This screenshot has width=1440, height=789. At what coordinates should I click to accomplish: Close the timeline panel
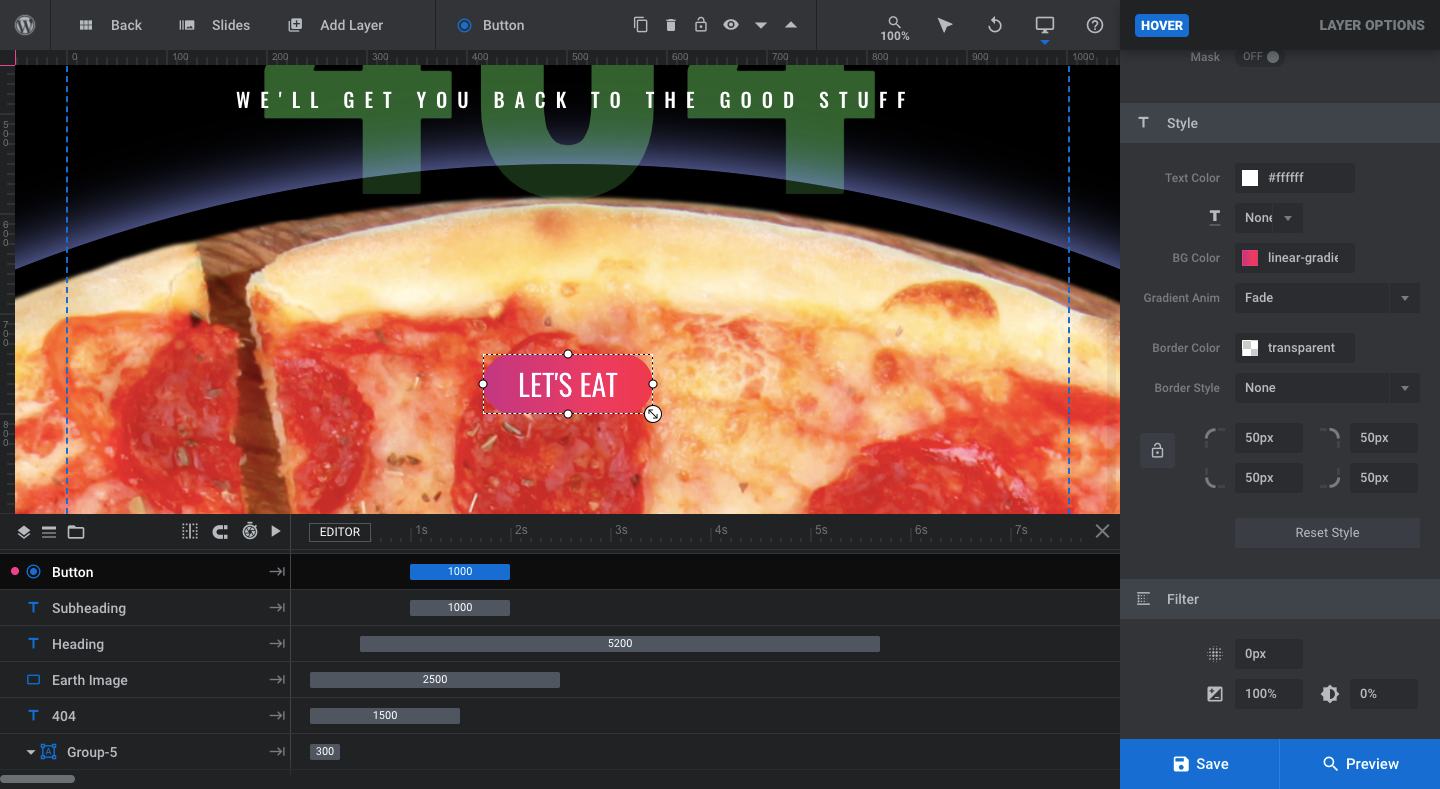(x=1102, y=531)
